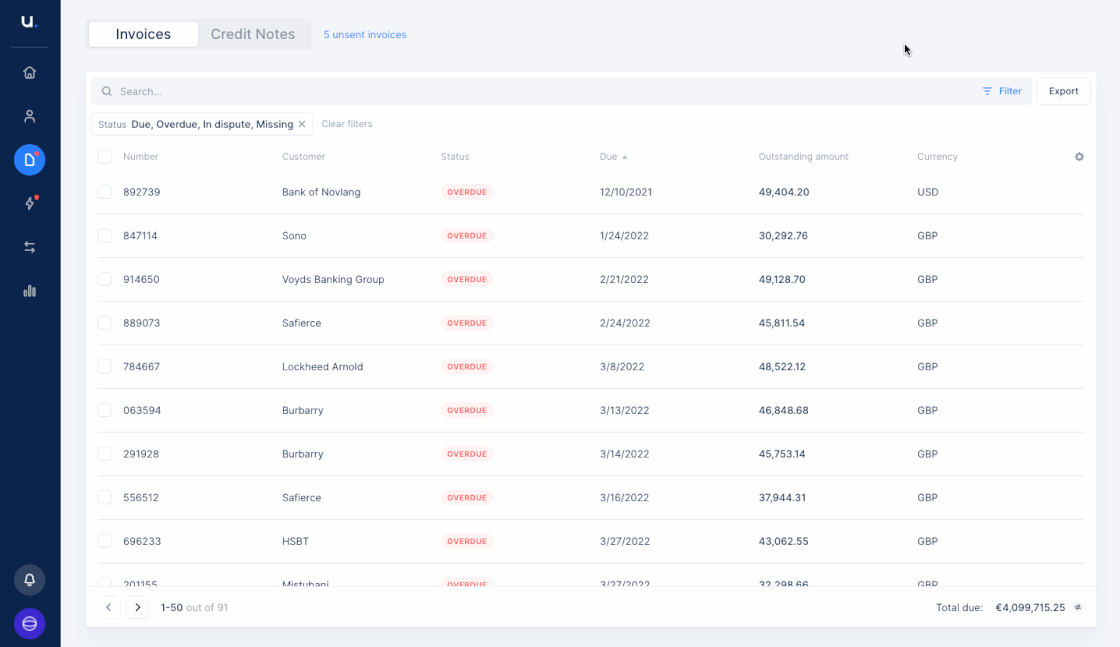Check the box for invoice 892739
The height and width of the screenshot is (647, 1120).
pos(104,192)
